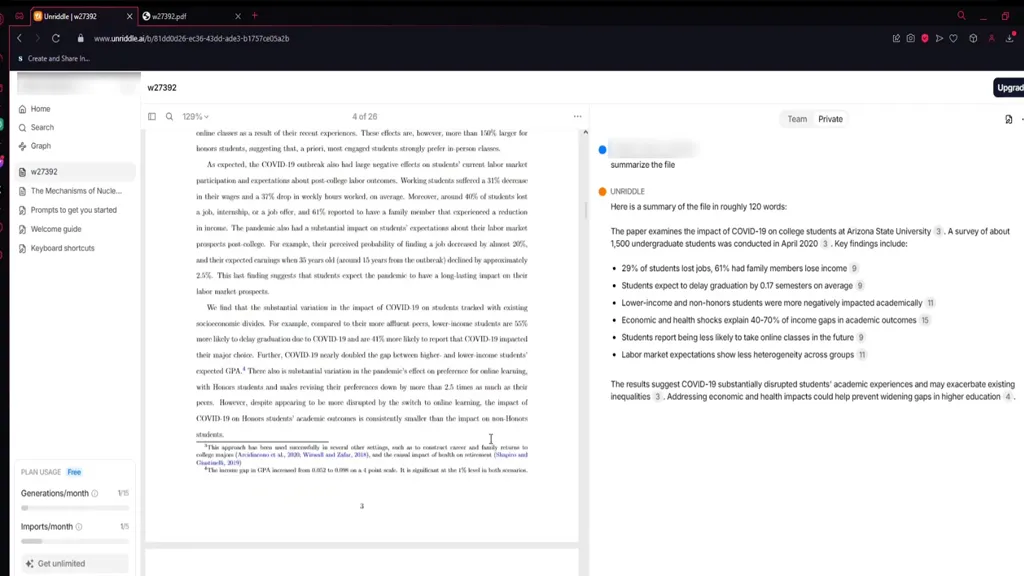1024x576 pixels.
Task: Switch chat to the Private tab
Action: (830, 119)
